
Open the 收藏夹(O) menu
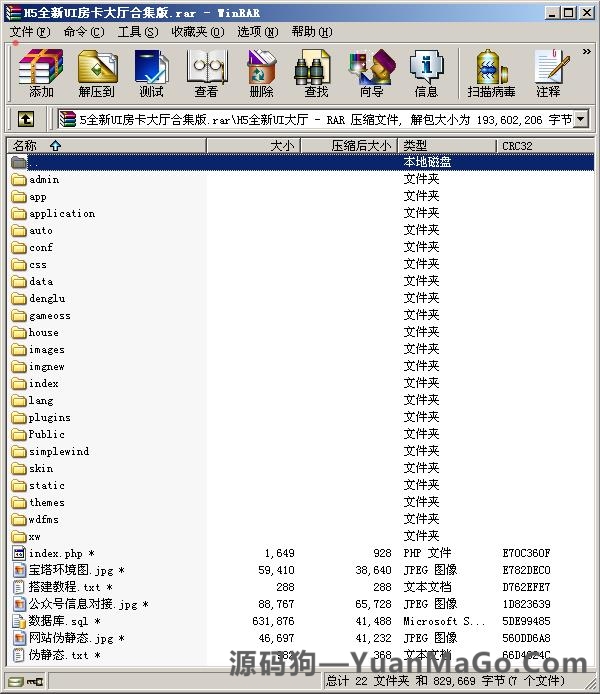tap(198, 32)
